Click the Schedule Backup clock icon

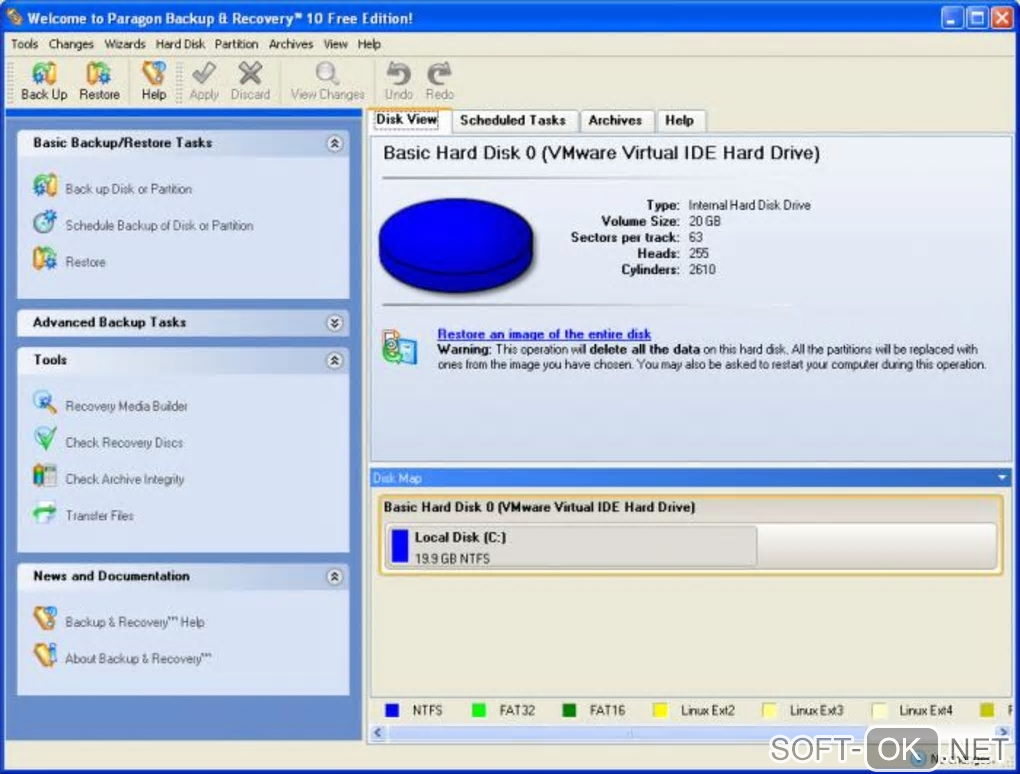[x=45, y=222]
